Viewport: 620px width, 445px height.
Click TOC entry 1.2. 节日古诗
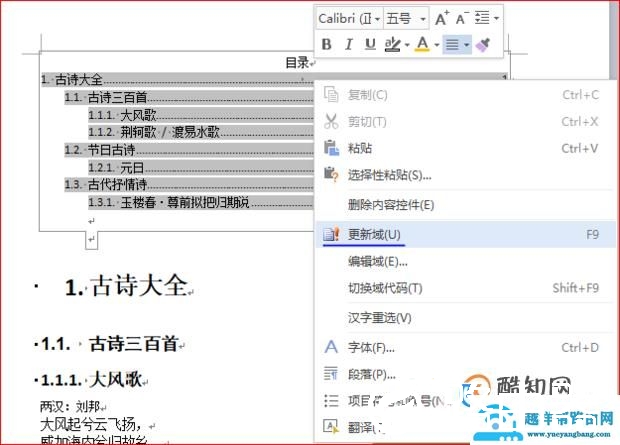click(x=189, y=150)
